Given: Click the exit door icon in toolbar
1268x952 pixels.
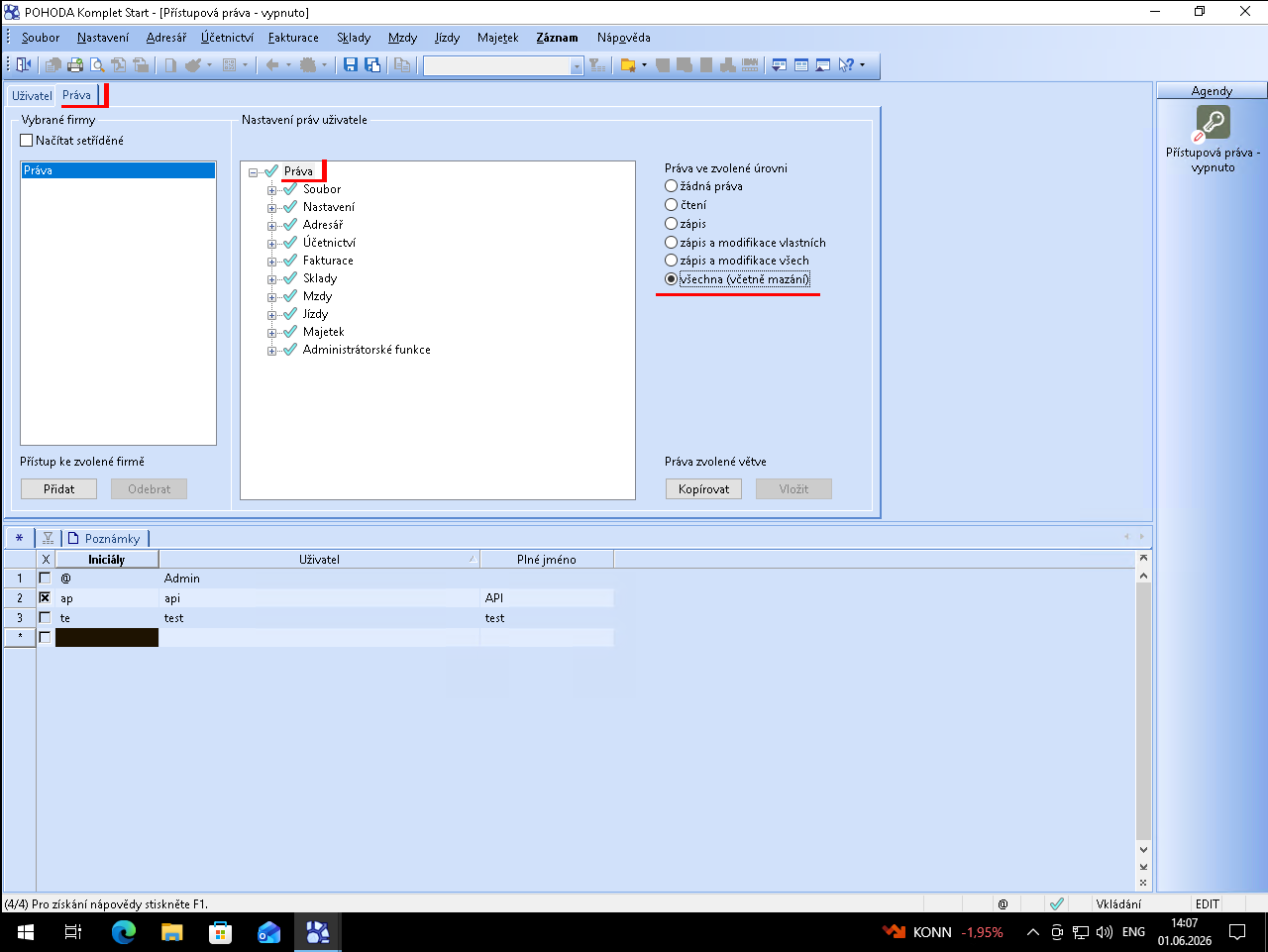Looking at the screenshot, I should 24,65.
